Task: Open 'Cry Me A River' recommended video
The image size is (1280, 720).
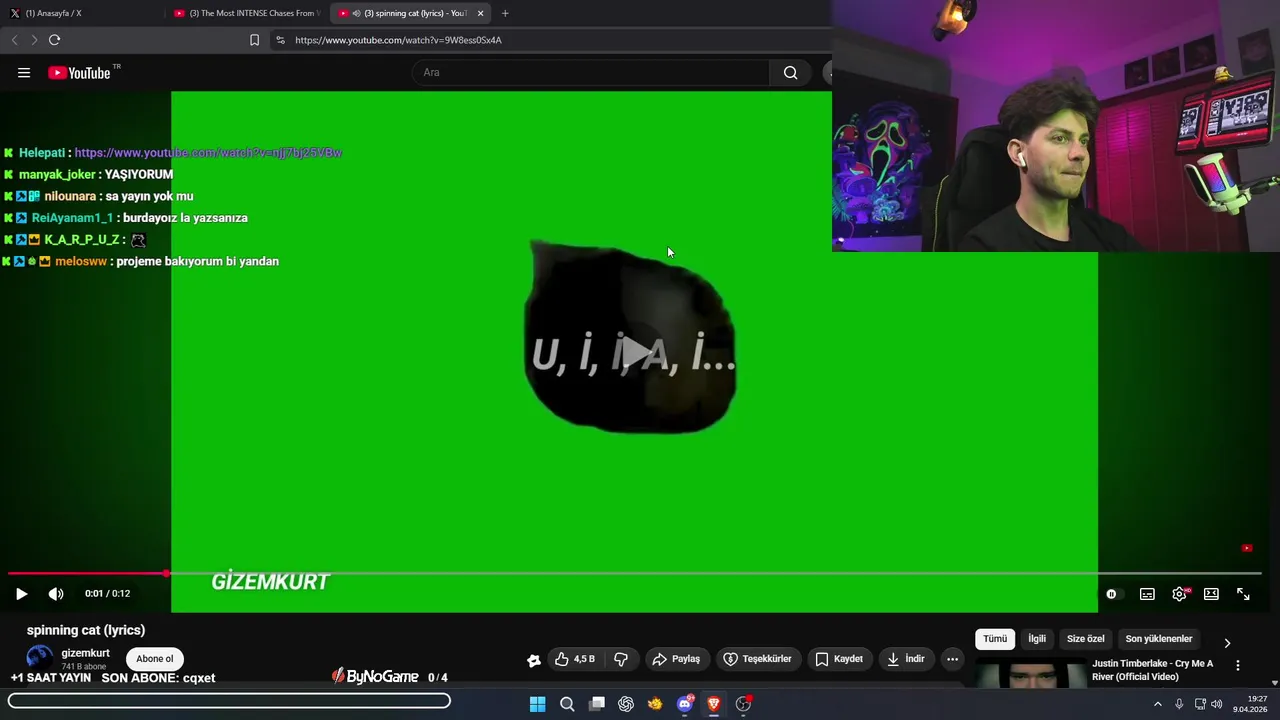Action: 1153,670
